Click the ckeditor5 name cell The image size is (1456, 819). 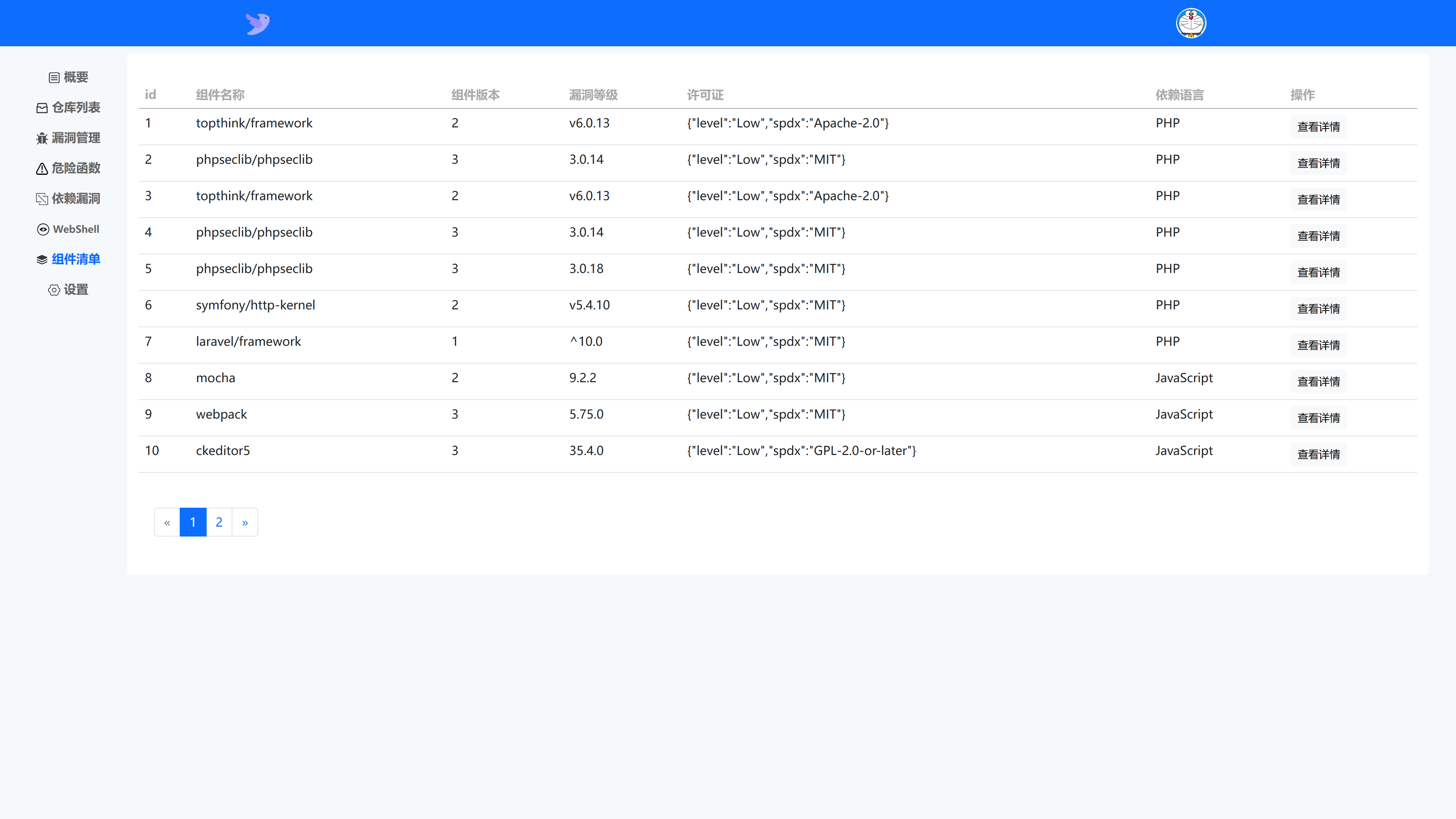pyautogui.click(x=223, y=450)
